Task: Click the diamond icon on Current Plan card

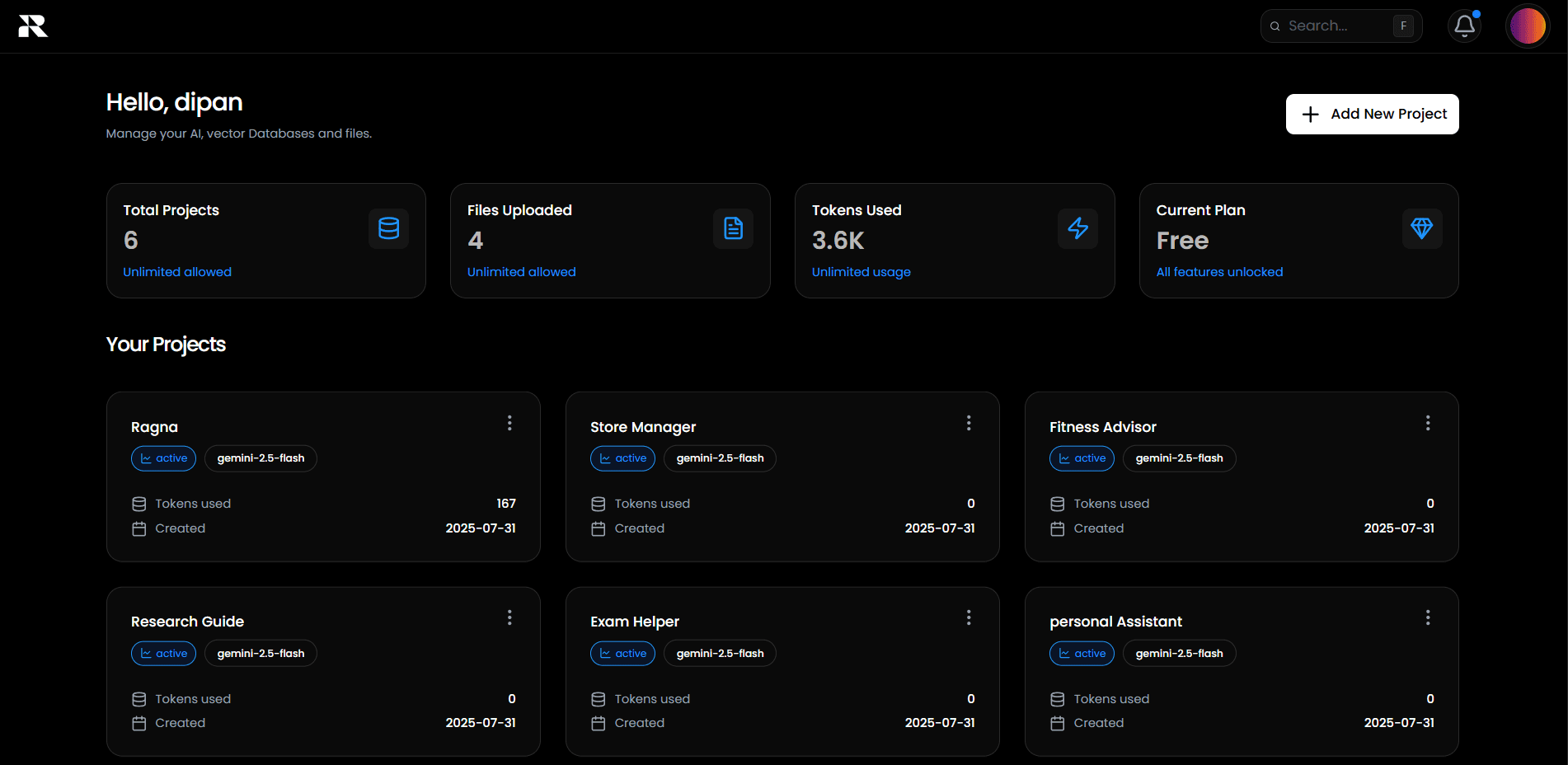Action: tap(1422, 228)
